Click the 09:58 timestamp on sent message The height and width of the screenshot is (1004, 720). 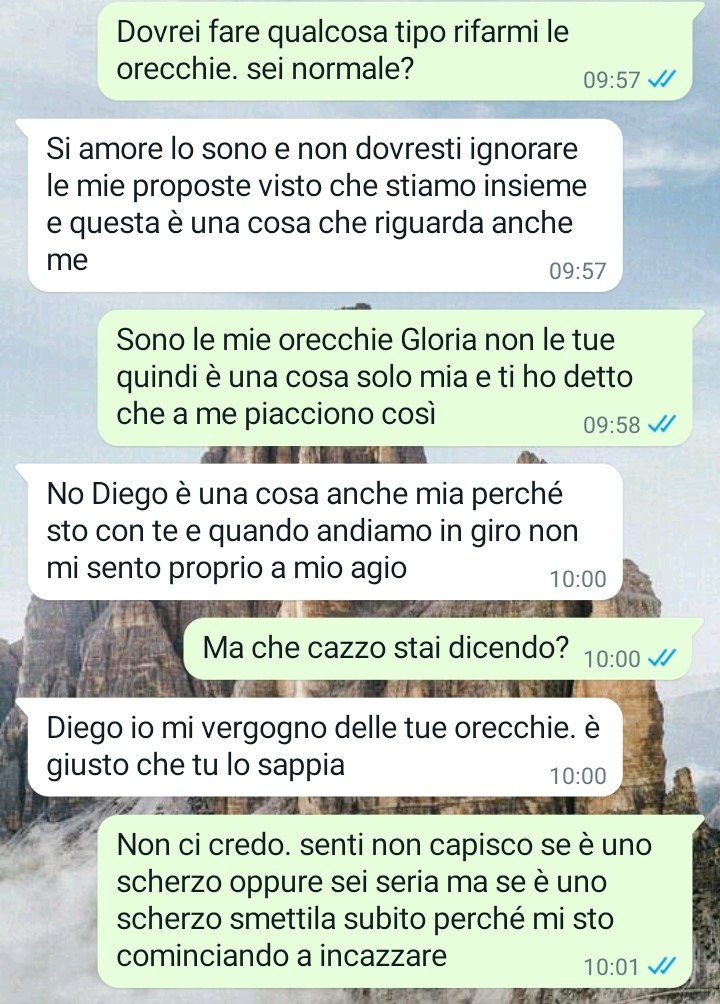click(x=612, y=425)
